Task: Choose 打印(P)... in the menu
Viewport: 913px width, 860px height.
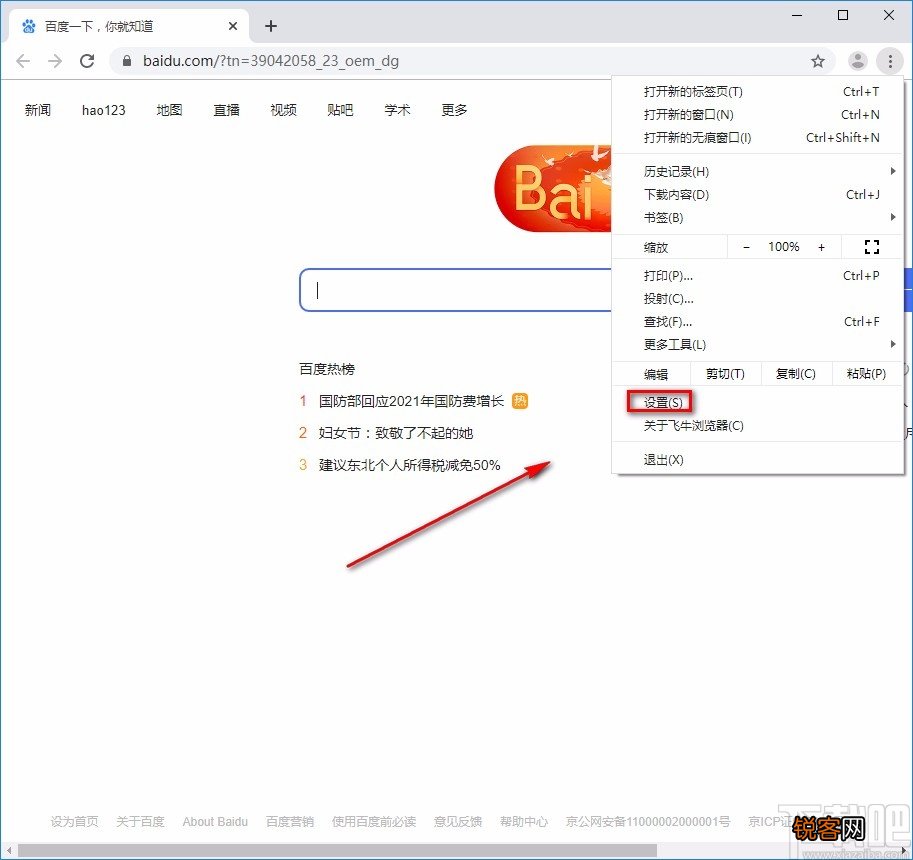Action: pyautogui.click(x=758, y=275)
